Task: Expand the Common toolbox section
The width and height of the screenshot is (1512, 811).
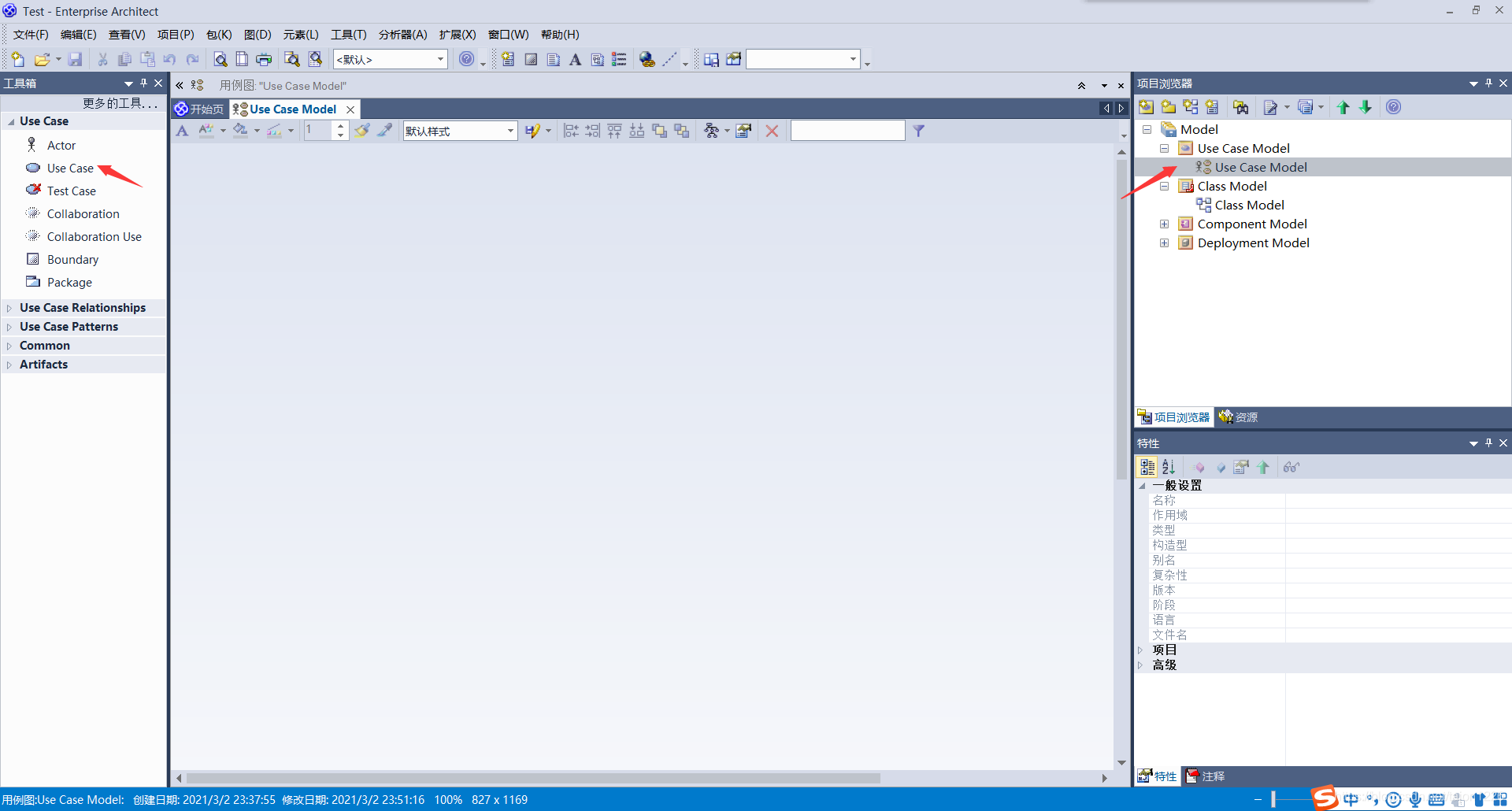Action: [x=9, y=346]
